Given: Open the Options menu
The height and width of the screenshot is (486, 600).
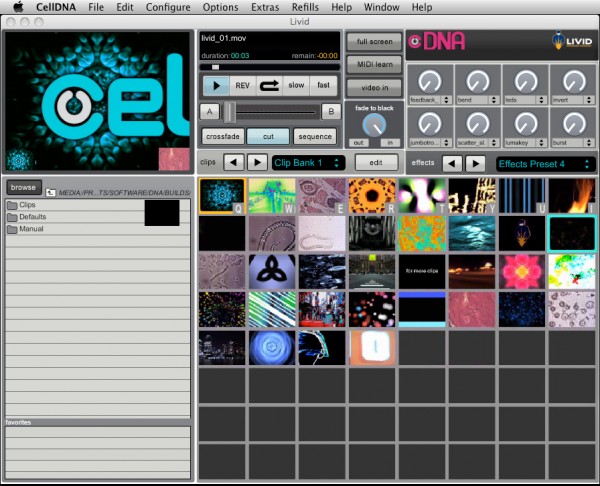Looking at the screenshot, I should click(220, 7).
